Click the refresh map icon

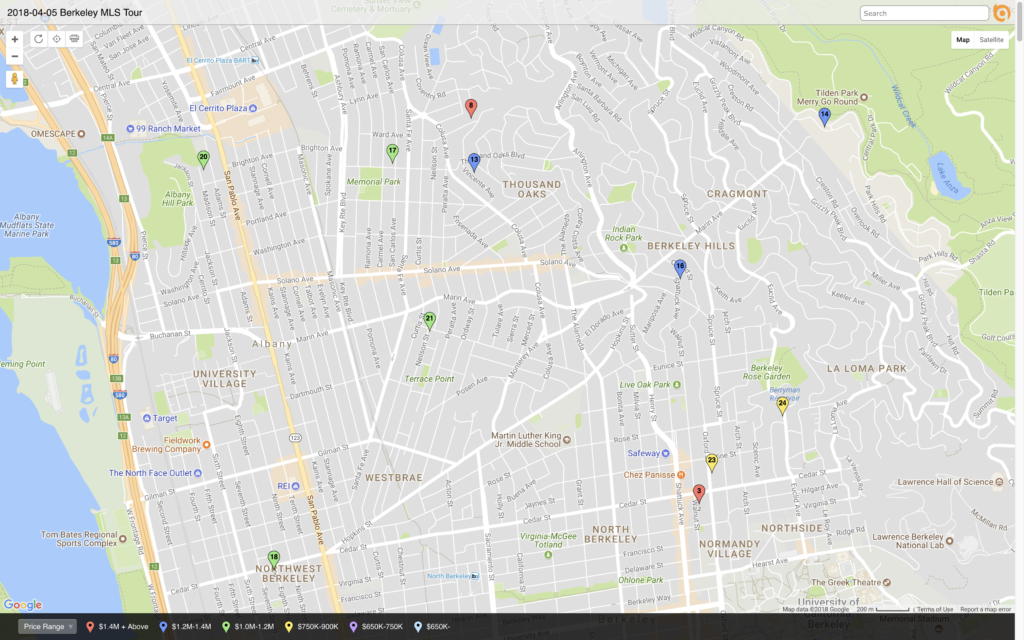(39, 39)
